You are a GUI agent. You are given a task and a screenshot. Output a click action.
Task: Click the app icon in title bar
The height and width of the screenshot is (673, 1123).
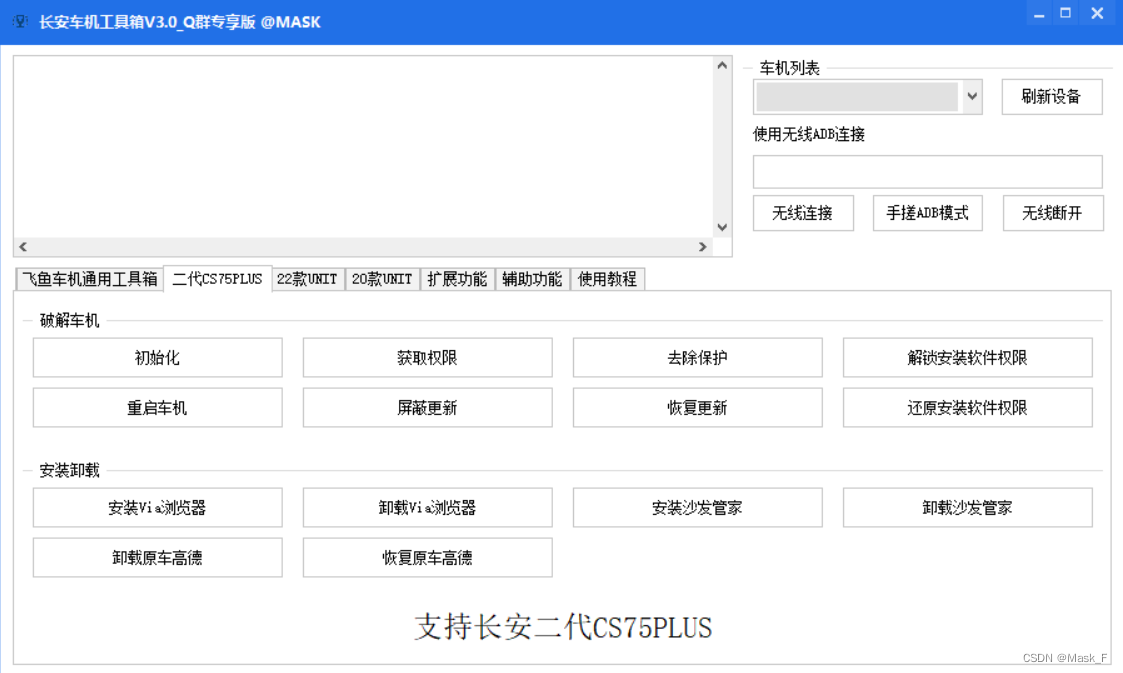pyautogui.click(x=20, y=21)
